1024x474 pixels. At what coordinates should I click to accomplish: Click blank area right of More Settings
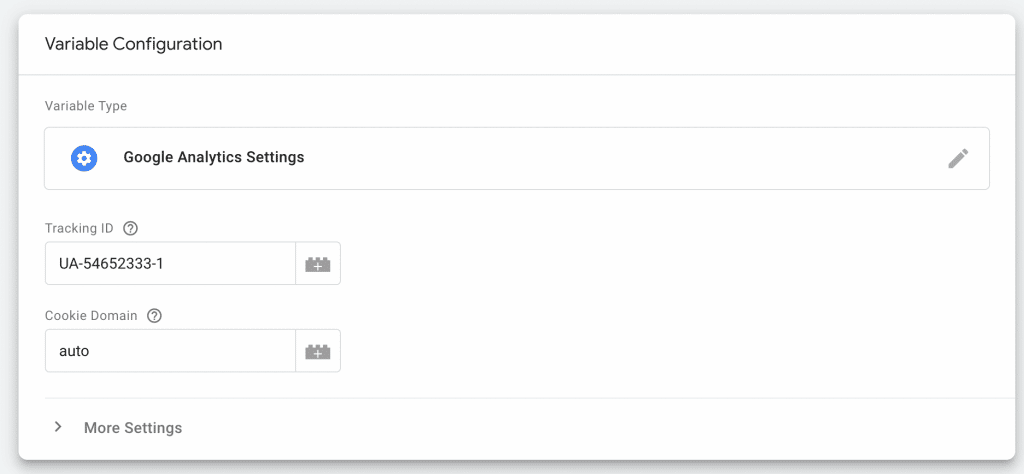click(x=588, y=428)
